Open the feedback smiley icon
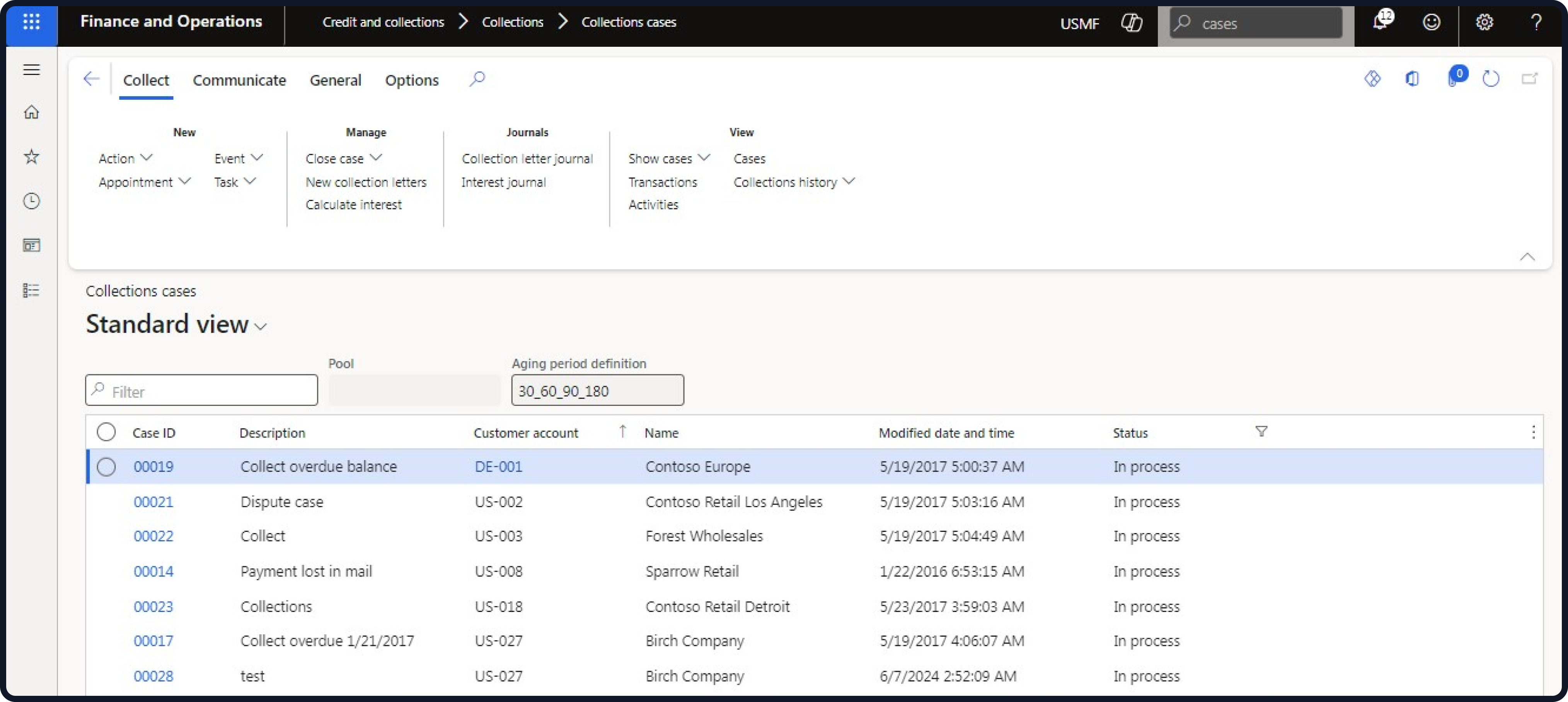The image size is (1568, 702). 1431,22
